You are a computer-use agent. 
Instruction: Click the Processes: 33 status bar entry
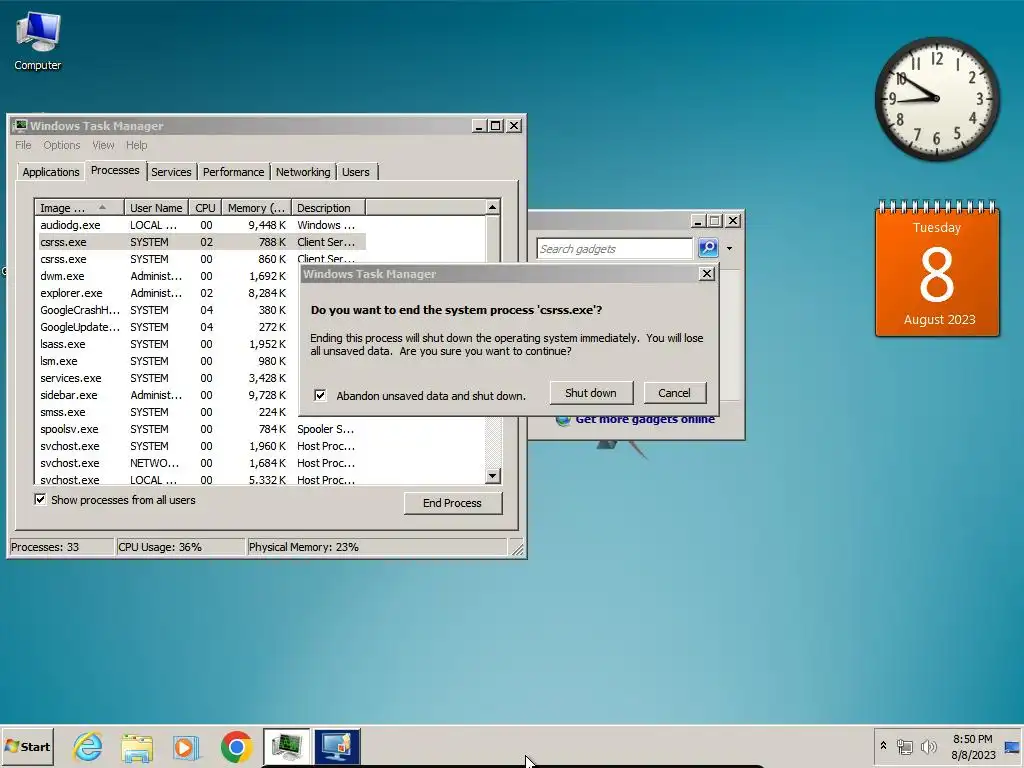[61, 547]
